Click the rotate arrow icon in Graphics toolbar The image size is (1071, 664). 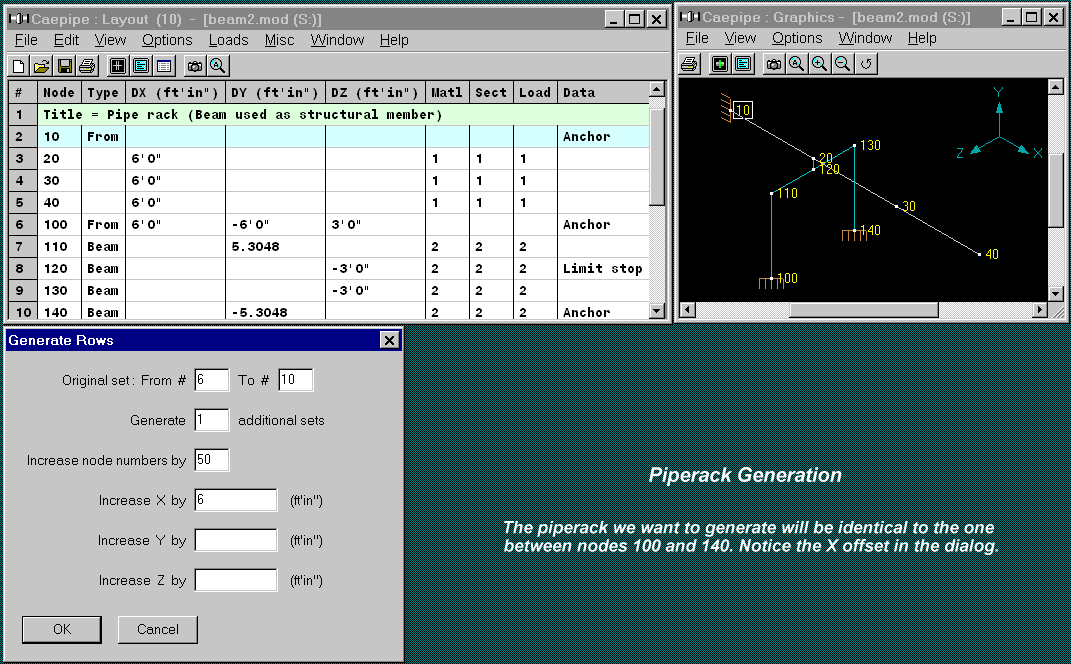(x=866, y=64)
